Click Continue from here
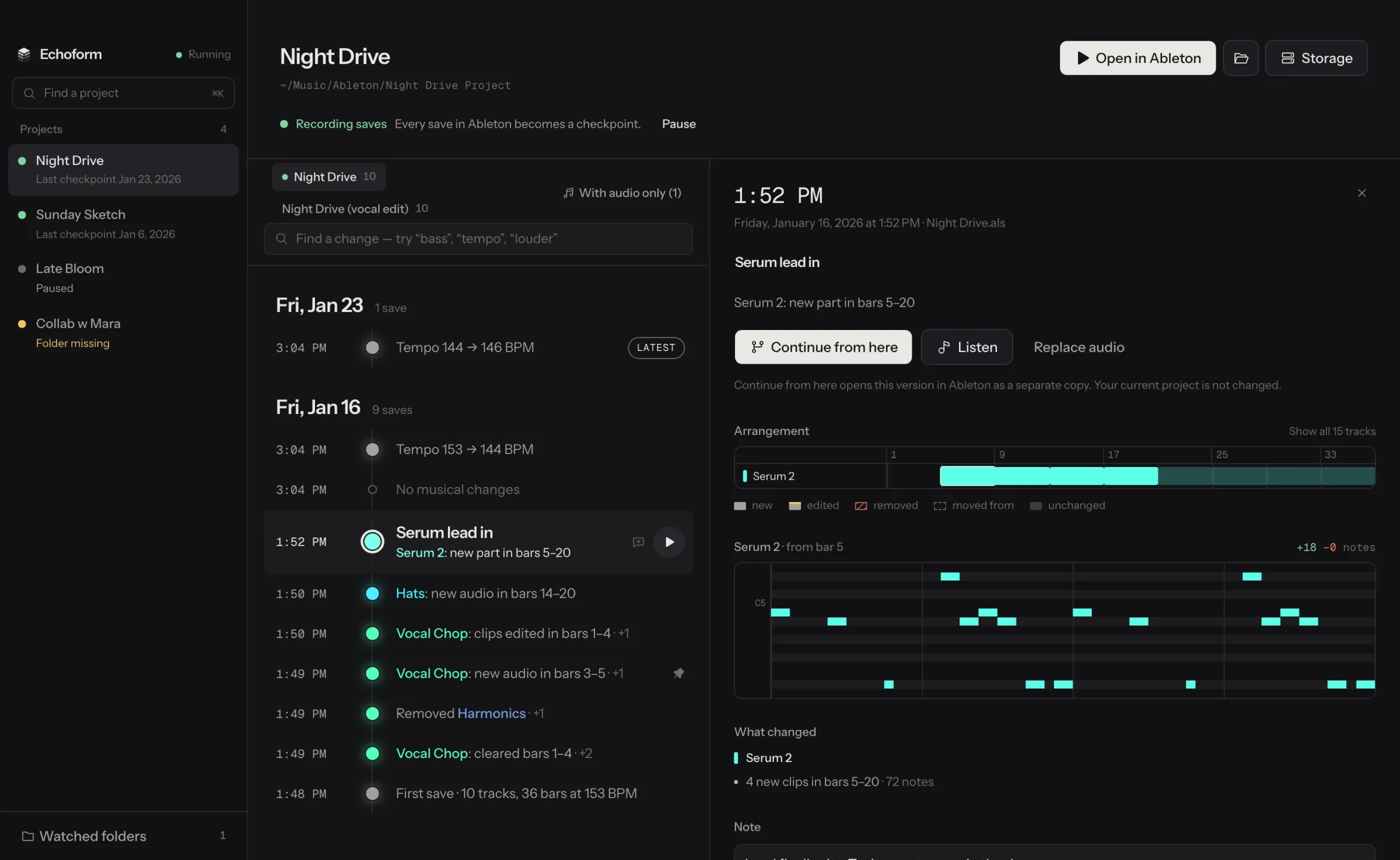 [822, 347]
